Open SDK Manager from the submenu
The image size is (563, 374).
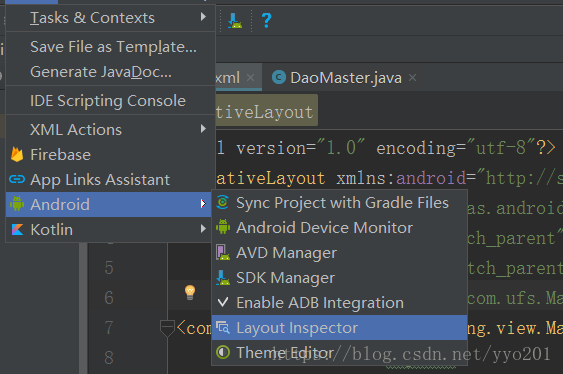pos(339,277)
